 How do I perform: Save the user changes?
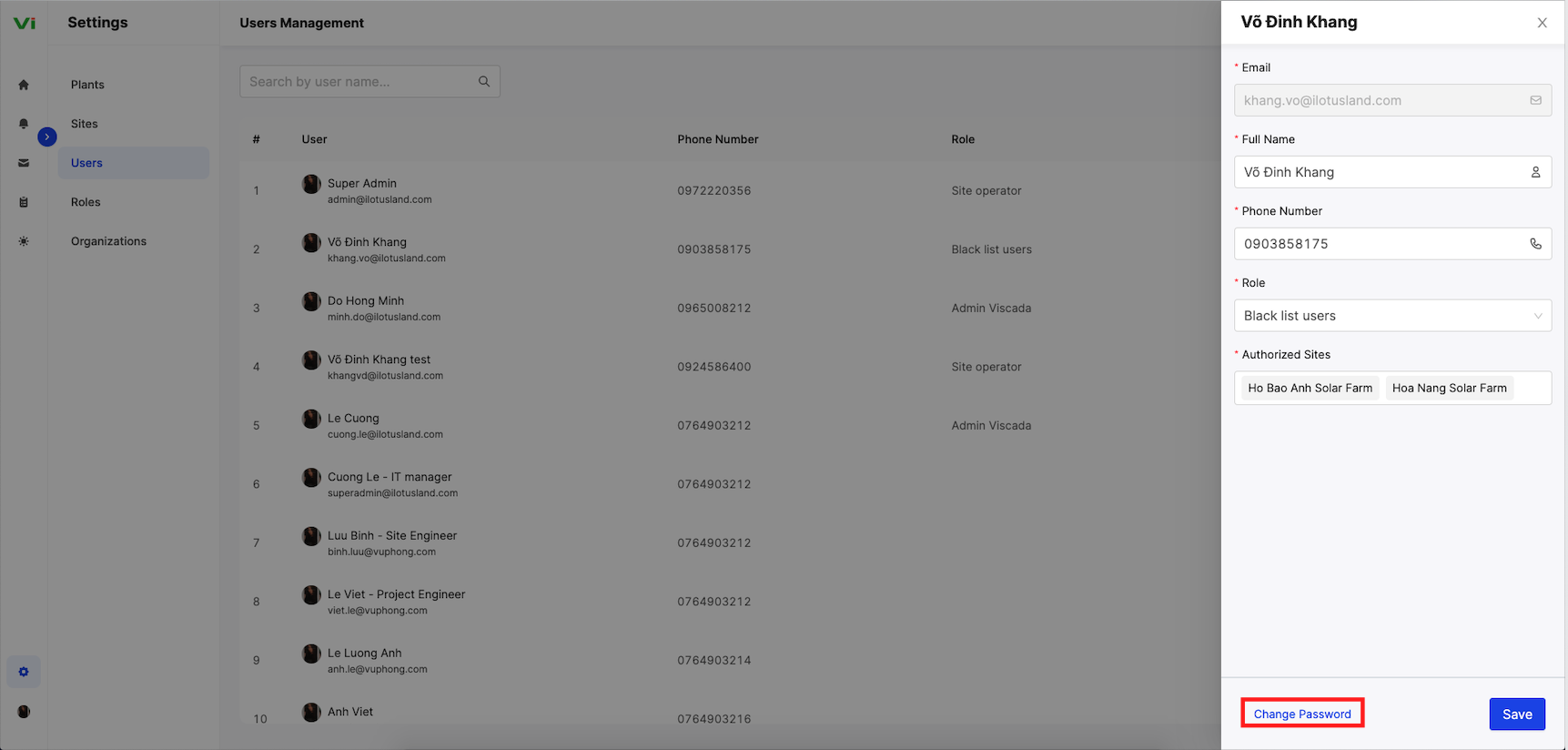click(x=1517, y=715)
